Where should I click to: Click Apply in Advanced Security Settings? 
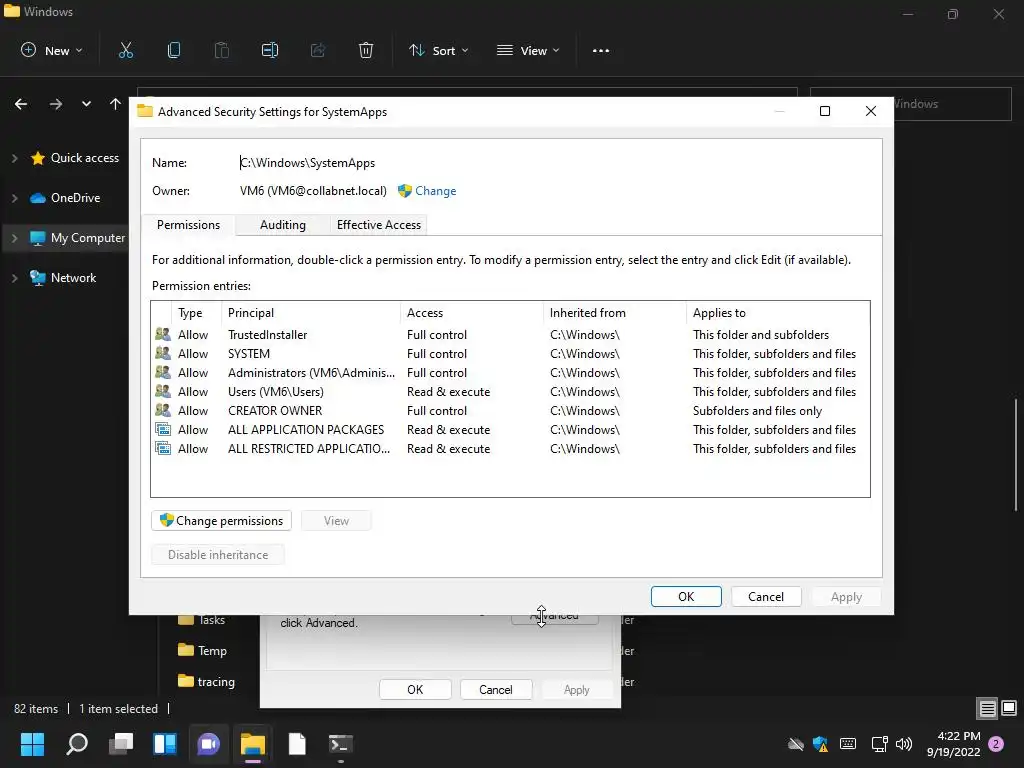pos(846,596)
